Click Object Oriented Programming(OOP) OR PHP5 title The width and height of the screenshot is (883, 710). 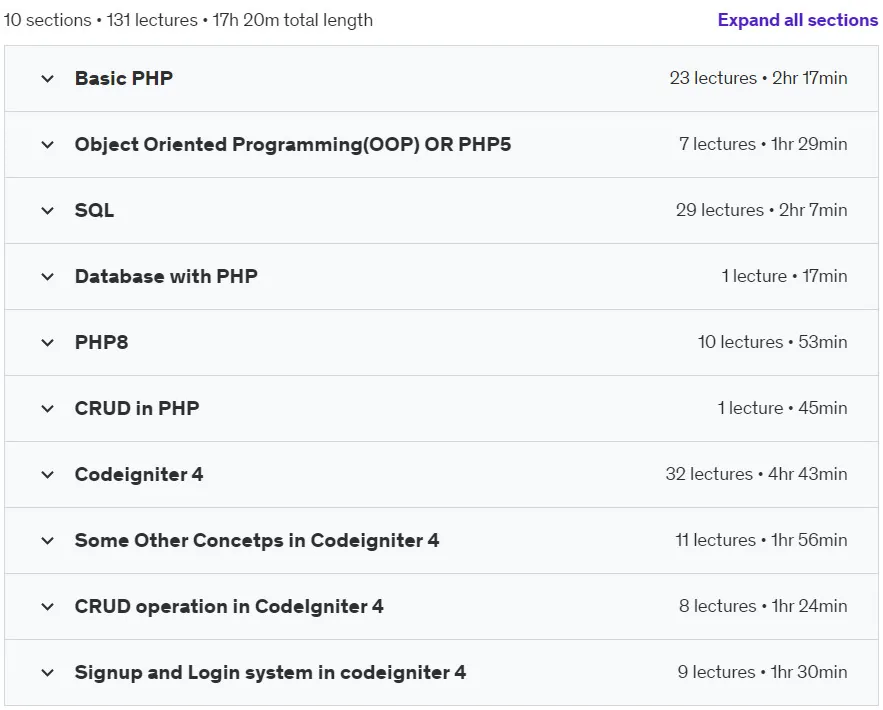click(293, 144)
